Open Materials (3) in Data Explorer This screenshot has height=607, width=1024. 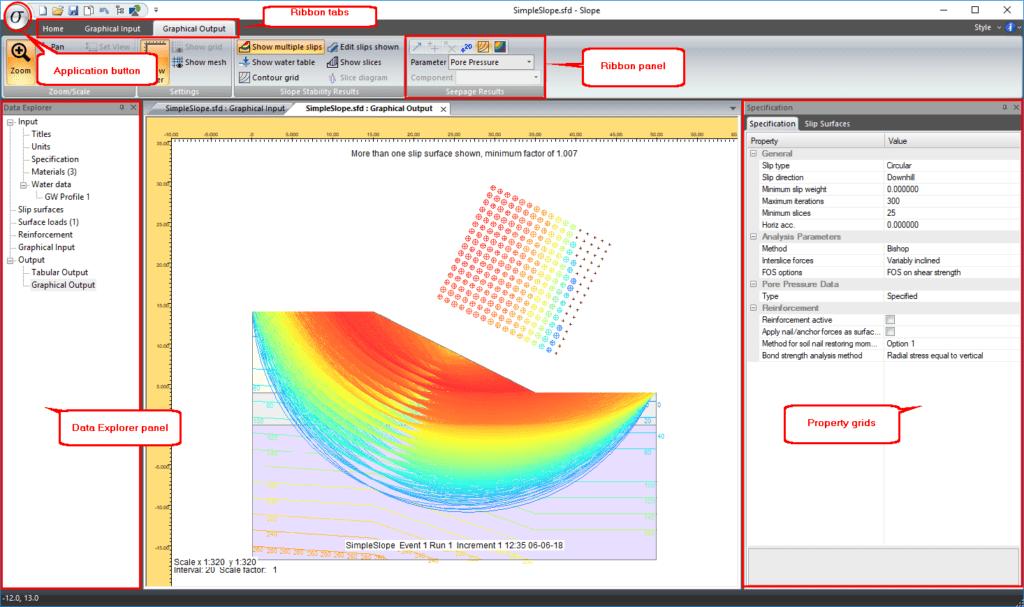[x=54, y=172]
